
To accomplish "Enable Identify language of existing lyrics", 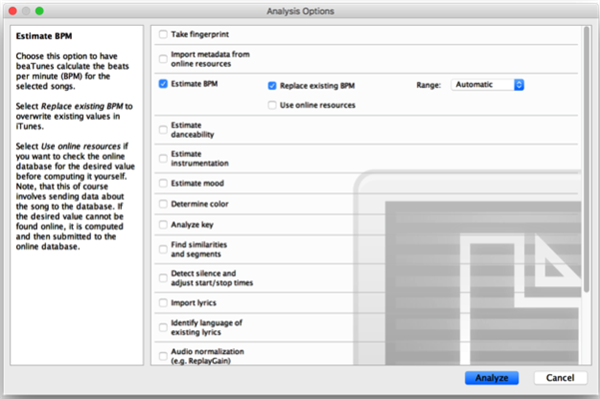I will (x=163, y=327).
